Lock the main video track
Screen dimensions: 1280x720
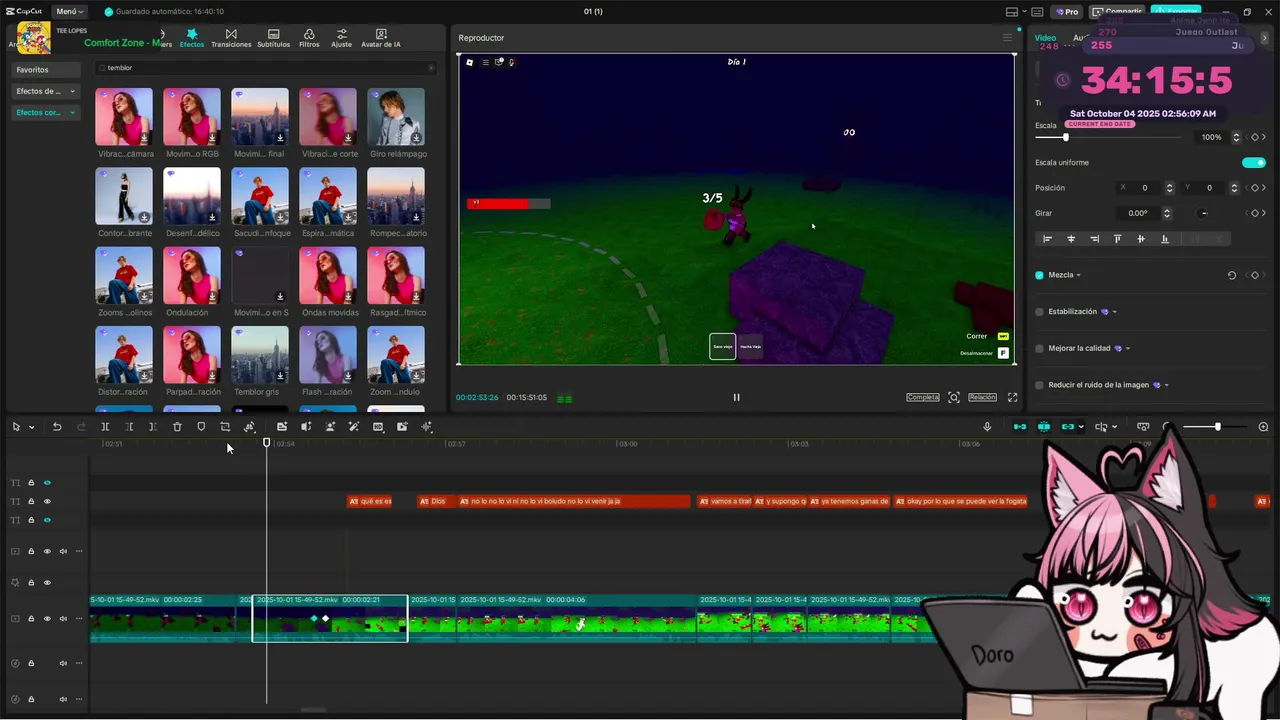(31, 619)
